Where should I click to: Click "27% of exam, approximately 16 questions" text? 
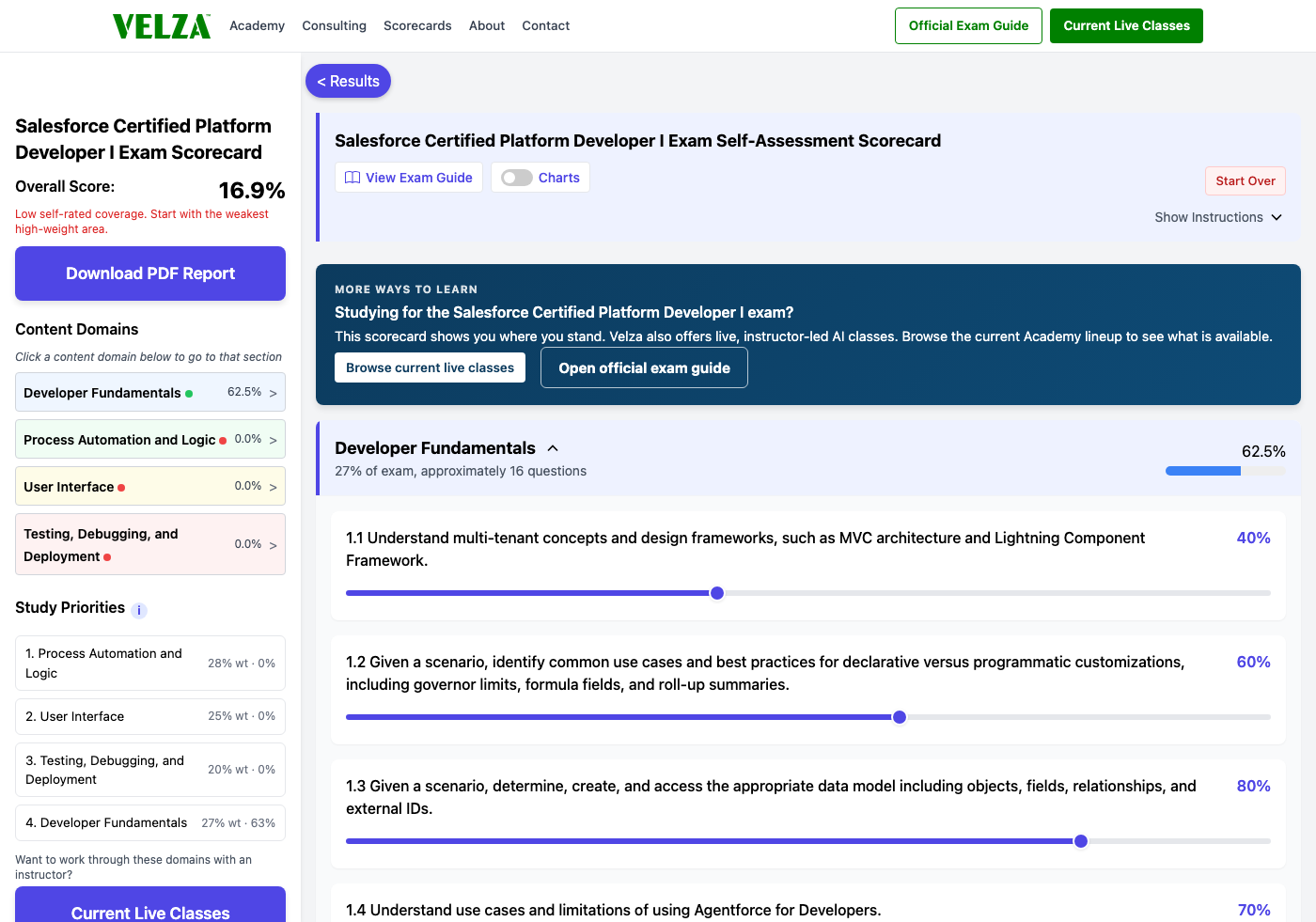pos(461,471)
